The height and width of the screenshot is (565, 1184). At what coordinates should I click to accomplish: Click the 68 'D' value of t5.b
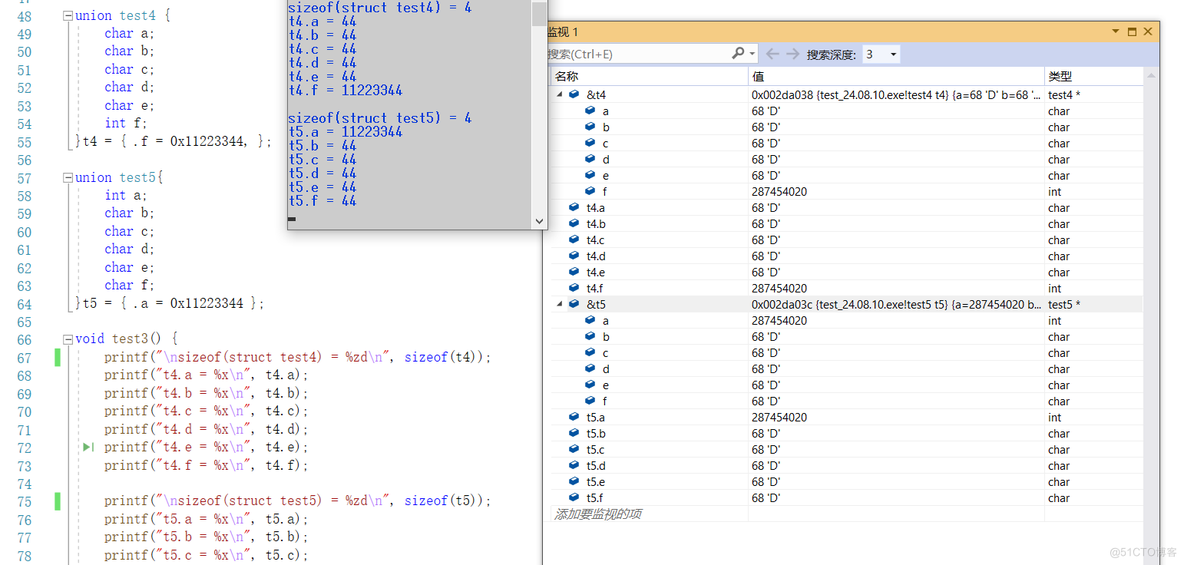[766, 434]
